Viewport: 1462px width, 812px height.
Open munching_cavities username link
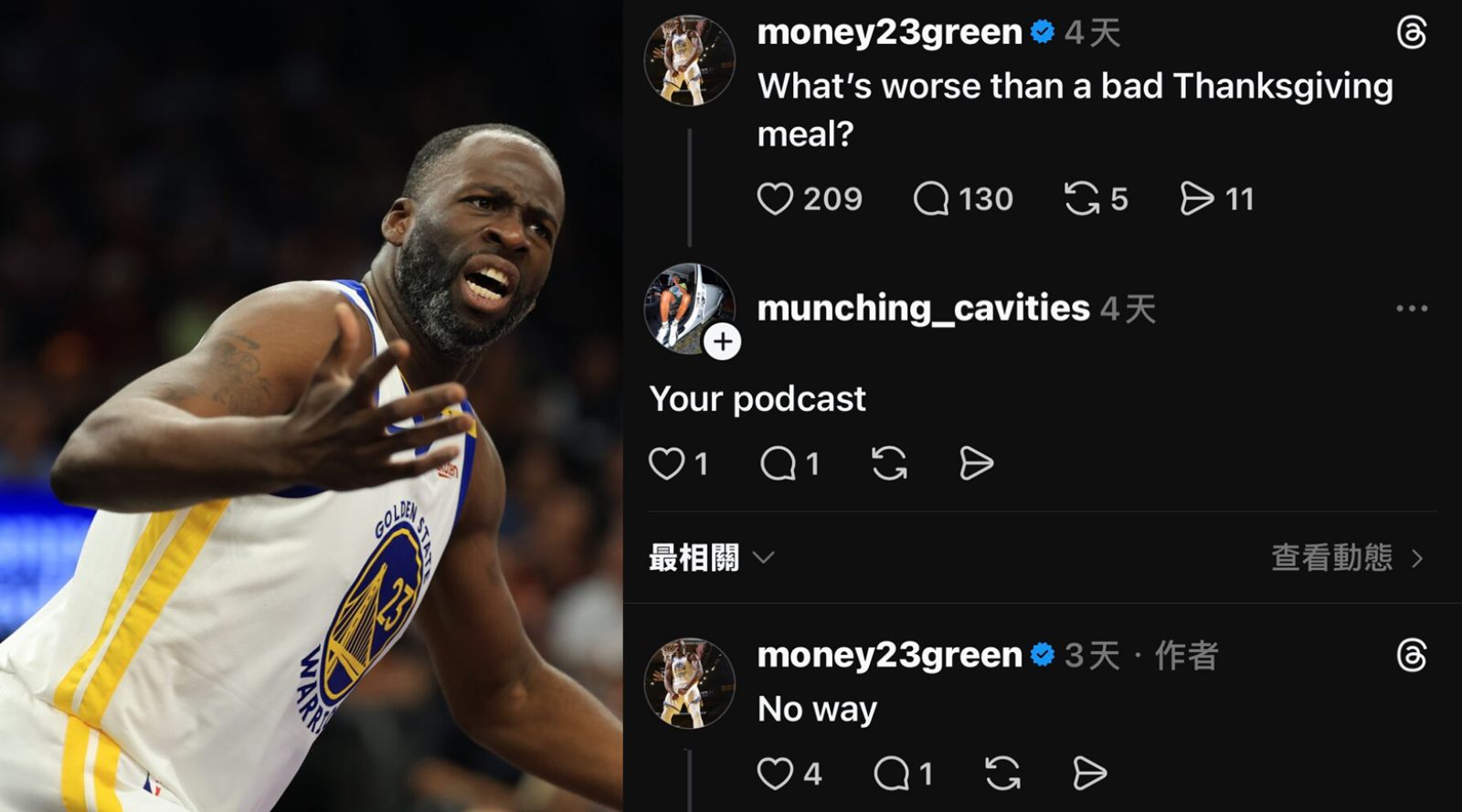click(x=924, y=309)
